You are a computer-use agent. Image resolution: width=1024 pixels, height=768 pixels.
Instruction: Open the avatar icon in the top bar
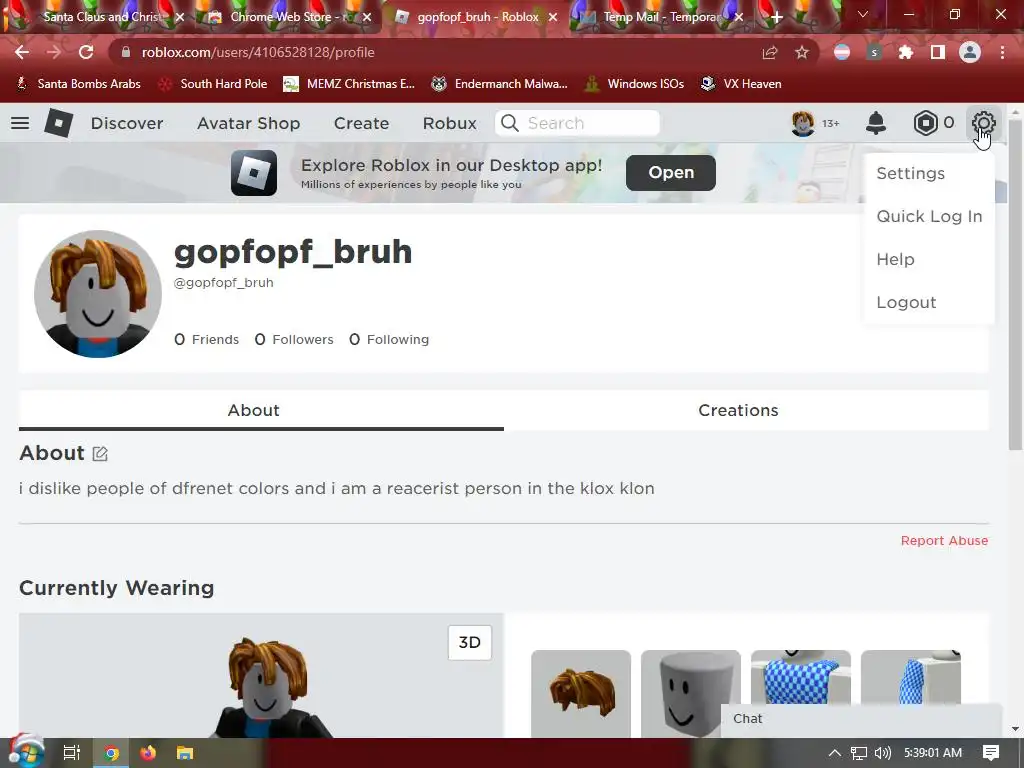803,123
